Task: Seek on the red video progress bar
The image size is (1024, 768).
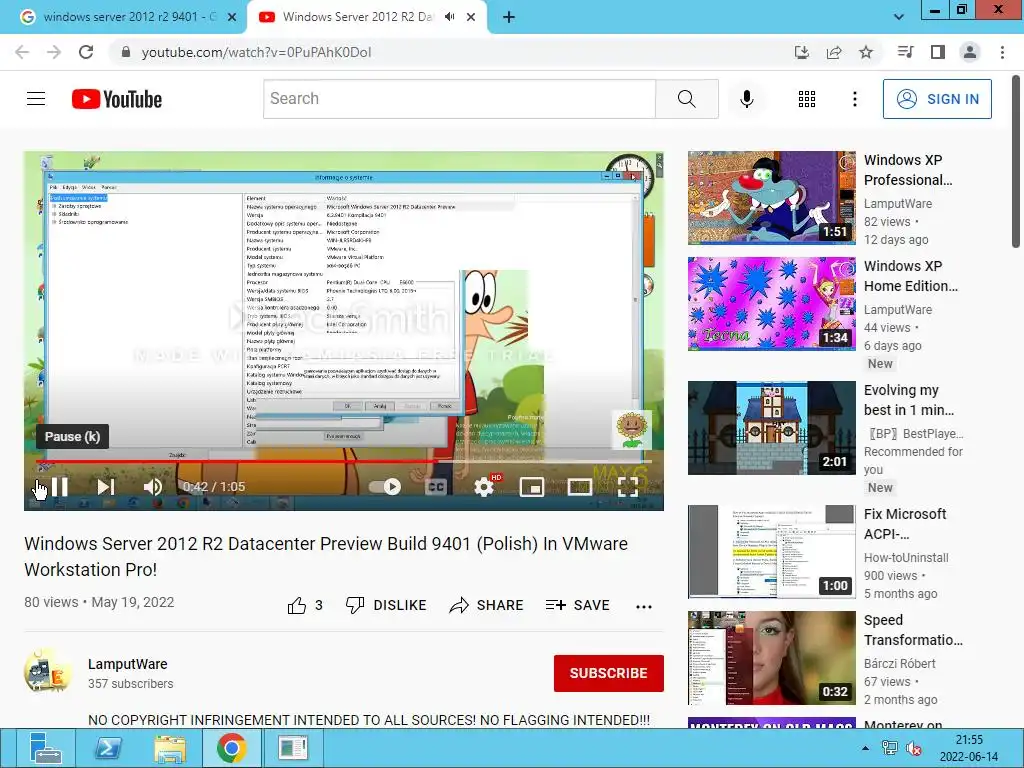Action: (x=344, y=461)
